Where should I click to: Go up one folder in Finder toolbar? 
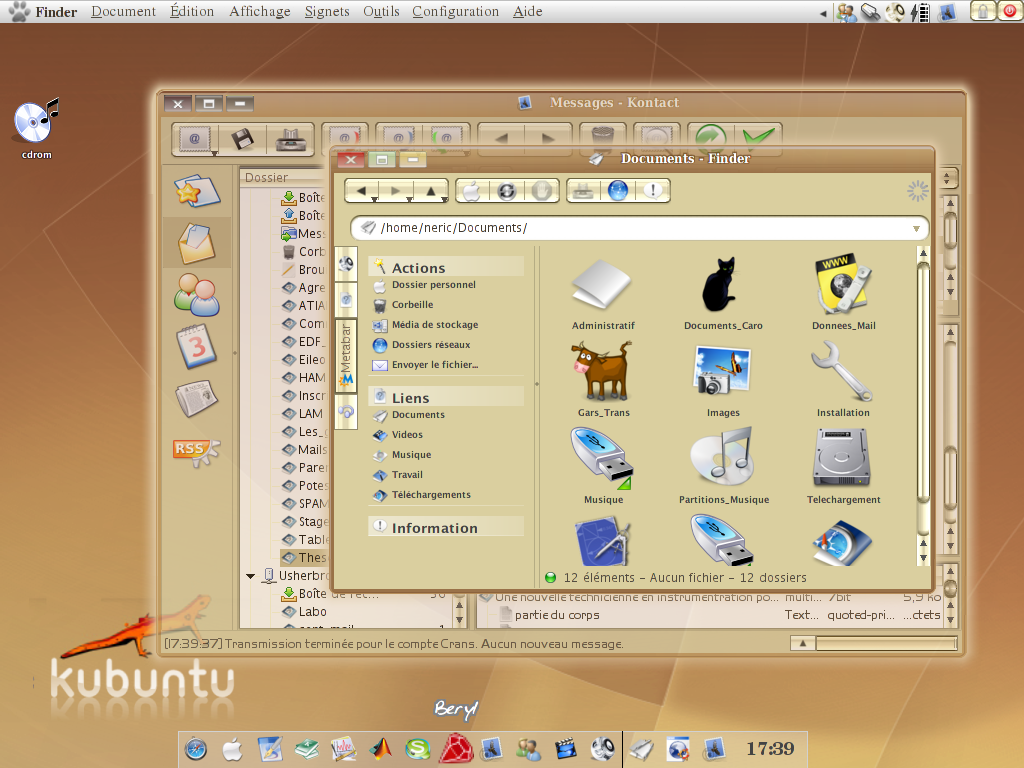(x=430, y=191)
